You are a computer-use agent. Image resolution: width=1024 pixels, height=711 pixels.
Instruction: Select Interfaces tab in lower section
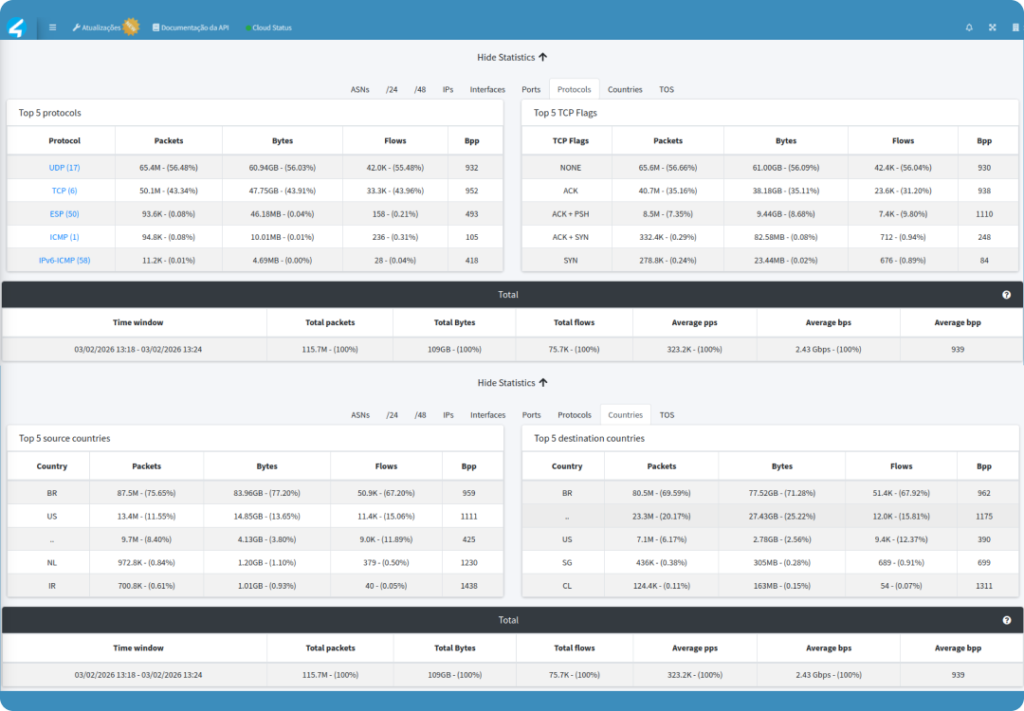click(488, 415)
